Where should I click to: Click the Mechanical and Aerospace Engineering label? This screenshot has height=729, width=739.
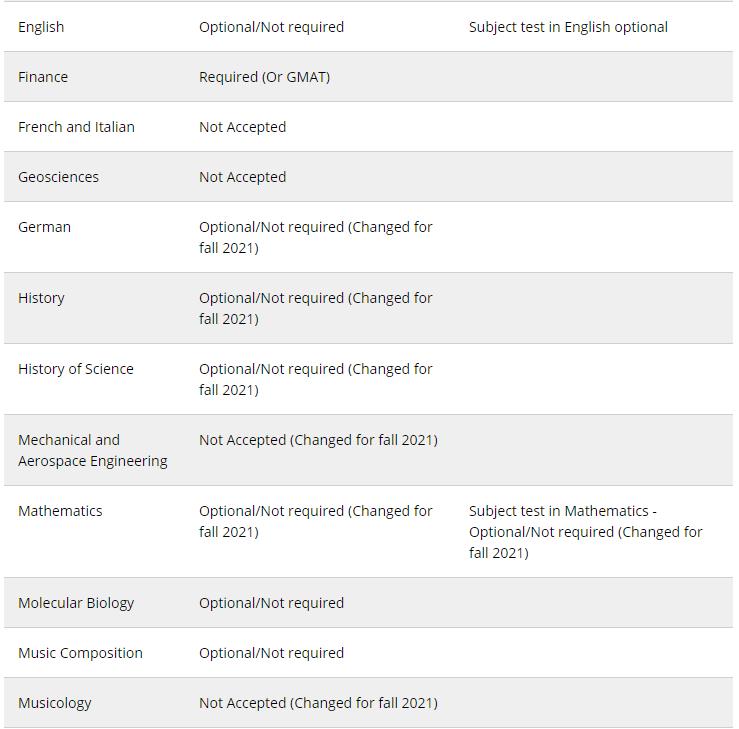tap(92, 450)
